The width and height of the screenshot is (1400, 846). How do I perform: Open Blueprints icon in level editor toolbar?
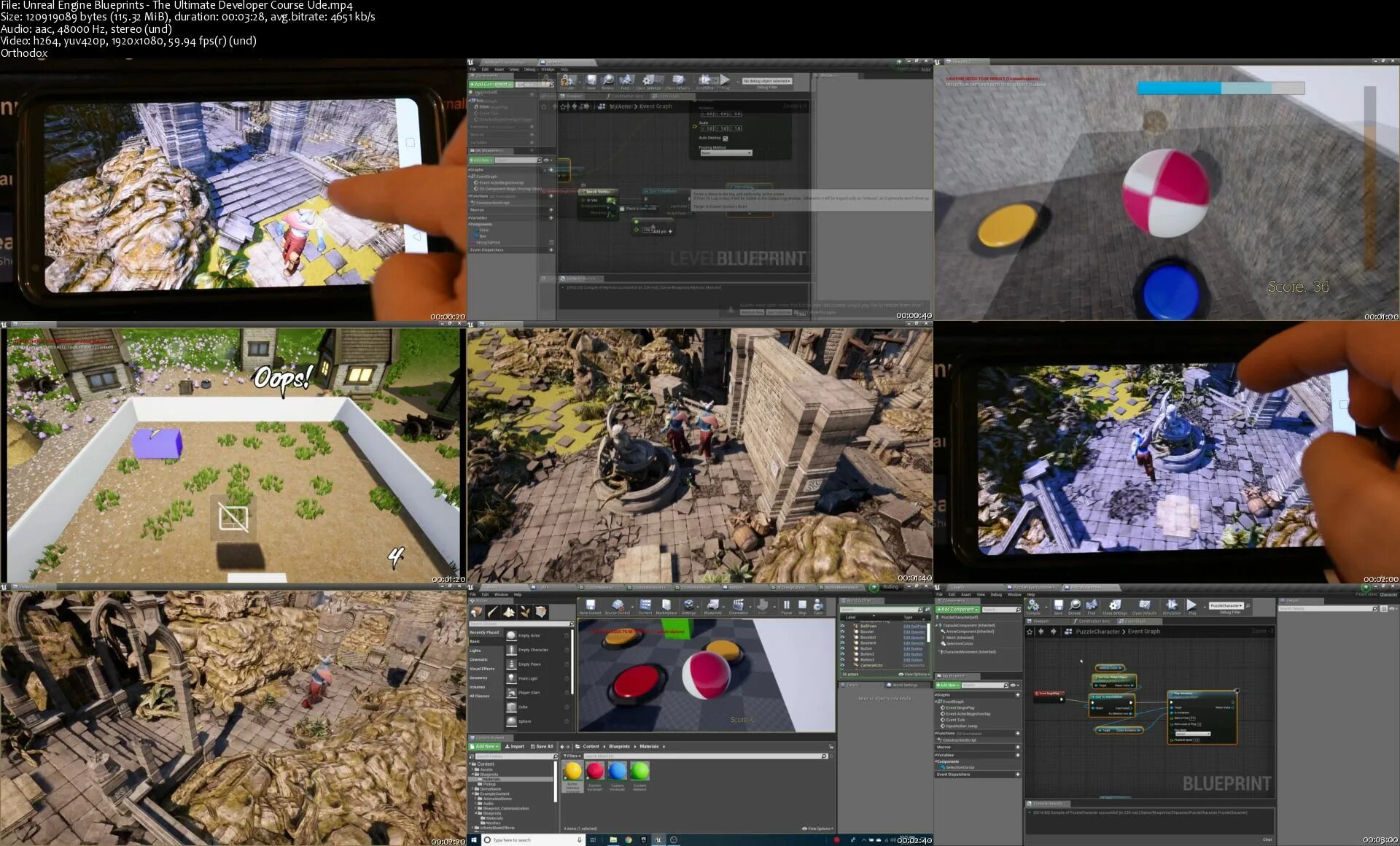(712, 607)
